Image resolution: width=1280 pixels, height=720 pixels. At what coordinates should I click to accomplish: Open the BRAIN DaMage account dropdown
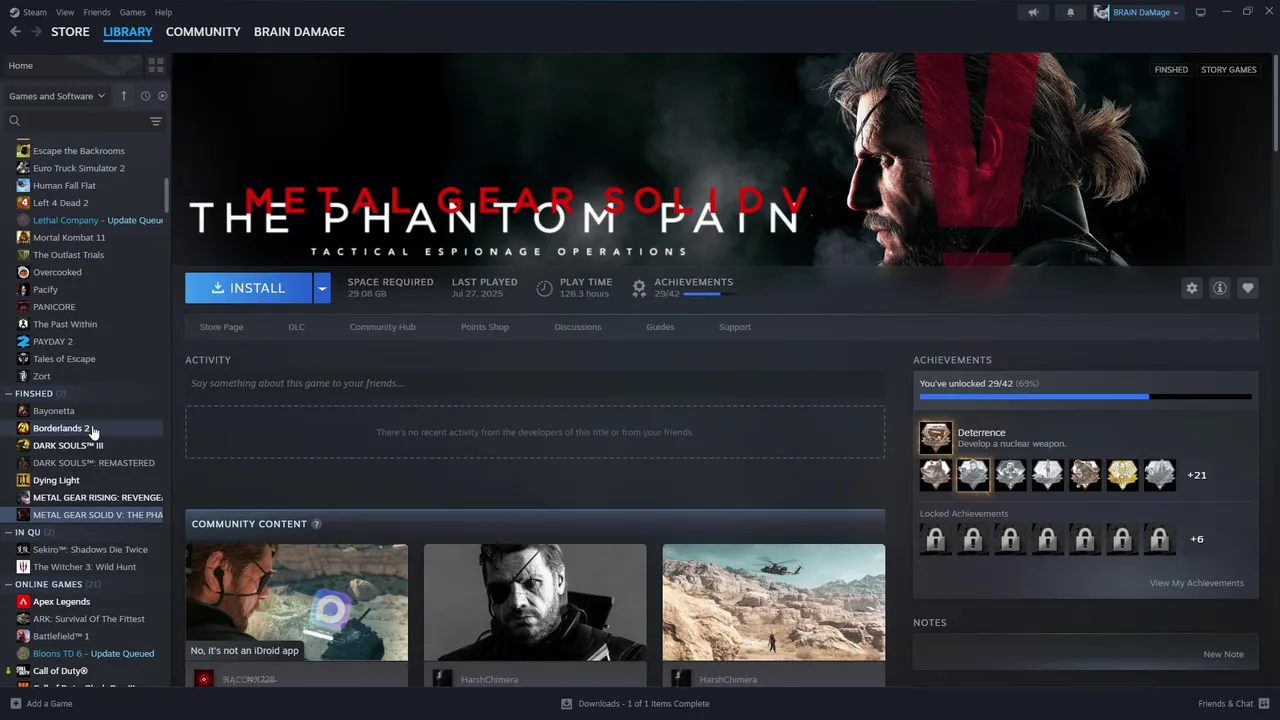pyautogui.click(x=1137, y=12)
